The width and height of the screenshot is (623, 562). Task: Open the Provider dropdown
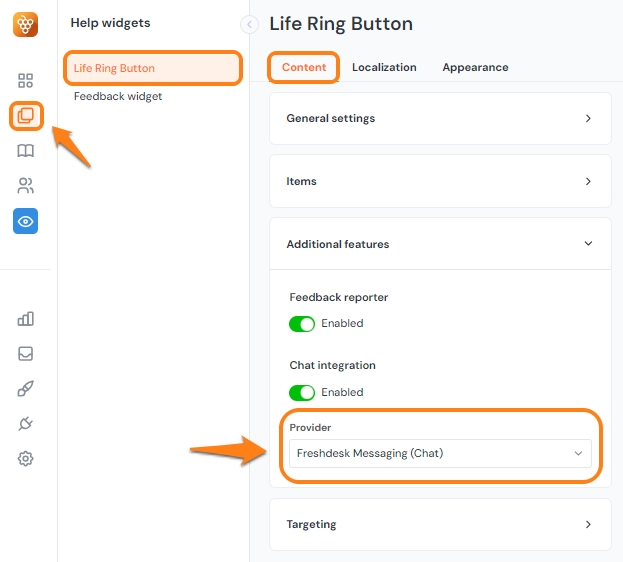coord(440,454)
